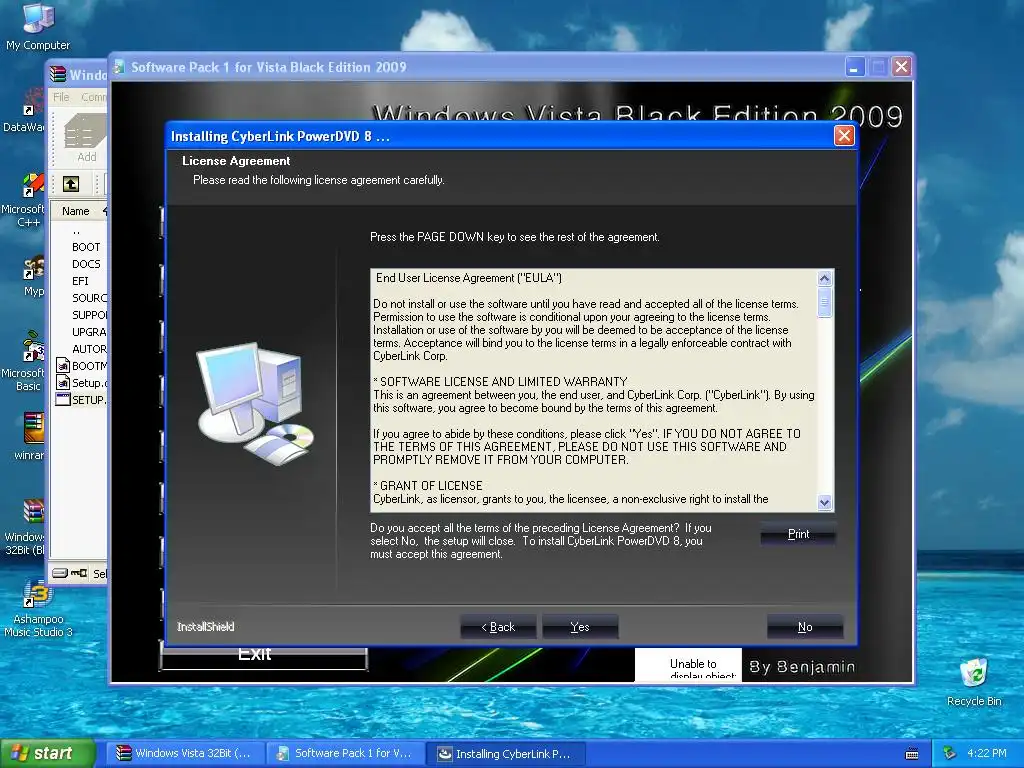Click the keyboard icon in system tray
The width and height of the screenshot is (1024, 768).
912,754
